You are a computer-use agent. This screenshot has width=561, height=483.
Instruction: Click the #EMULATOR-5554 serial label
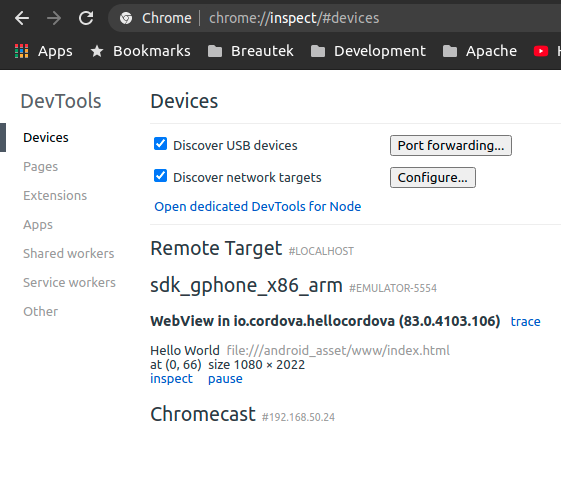pyautogui.click(x=393, y=288)
